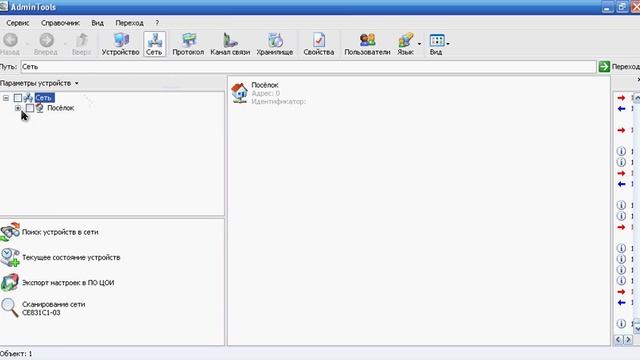
Task: Click the Вверх (Up) navigation icon
Action: pyautogui.click(x=82, y=40)
